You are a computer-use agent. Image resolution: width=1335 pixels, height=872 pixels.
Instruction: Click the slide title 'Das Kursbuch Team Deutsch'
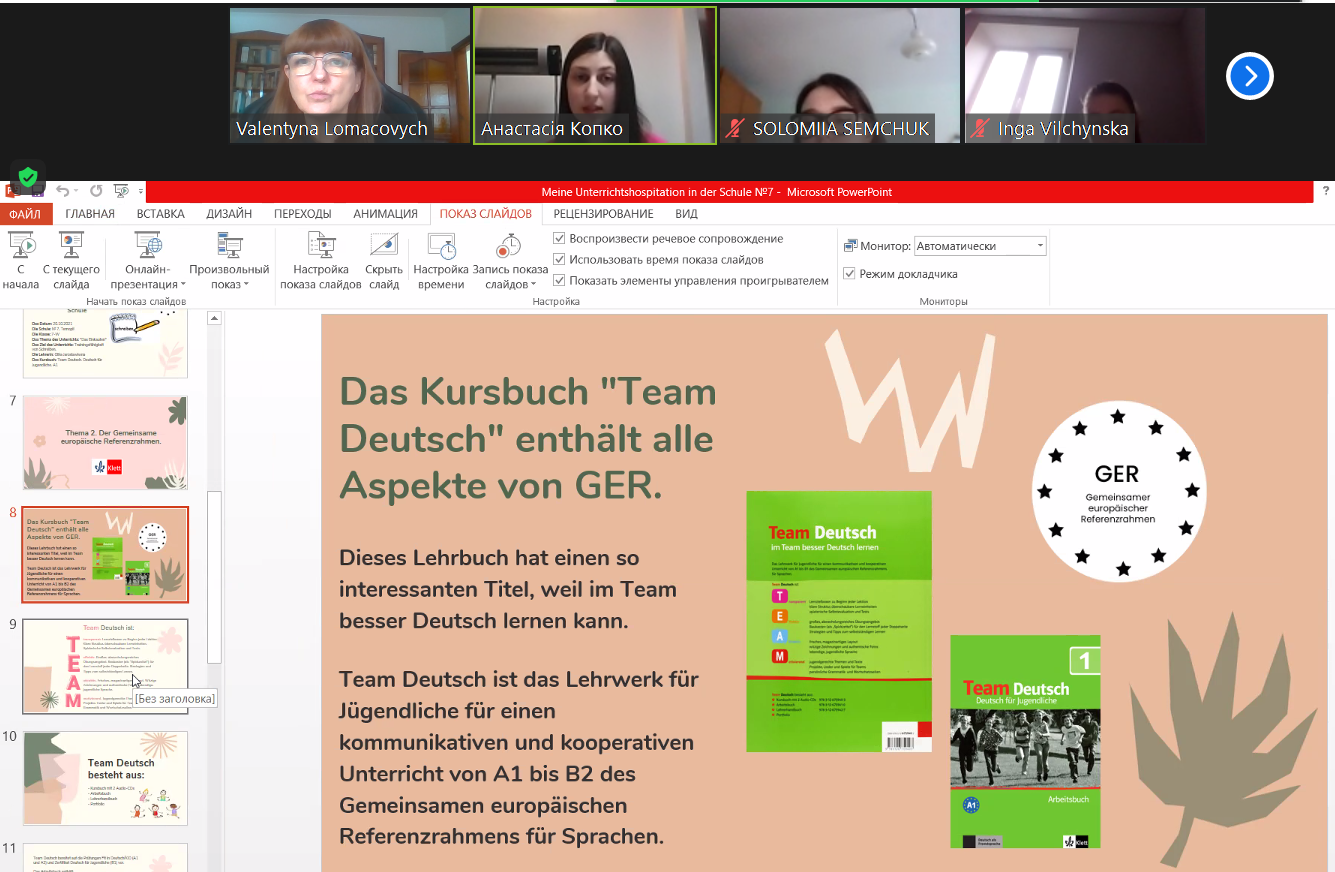tap(528, 439)
